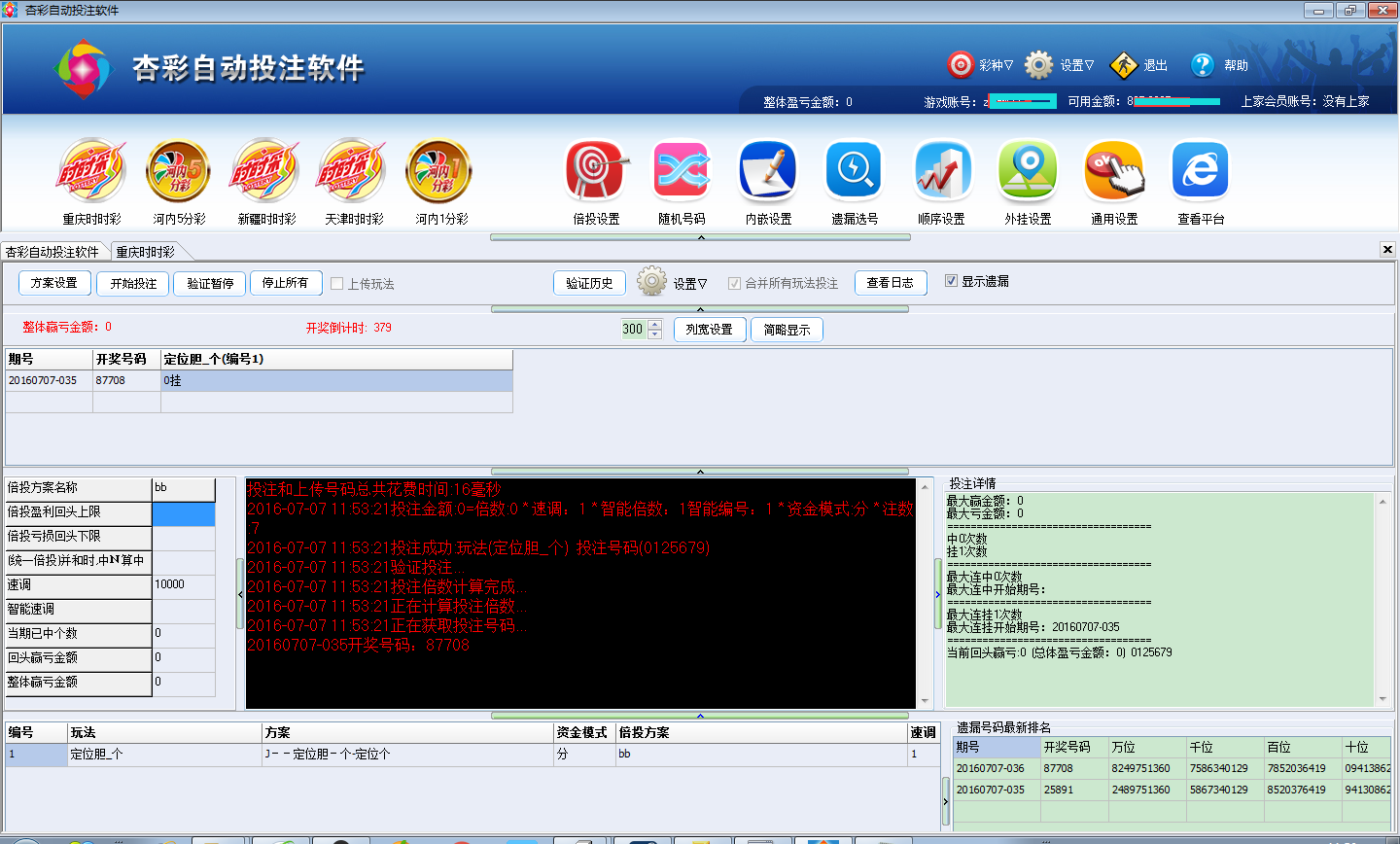This screenshot has width=1400, height=844.
Task: Open 查看平台 browser icon
Action: (x=1201, y=172)
